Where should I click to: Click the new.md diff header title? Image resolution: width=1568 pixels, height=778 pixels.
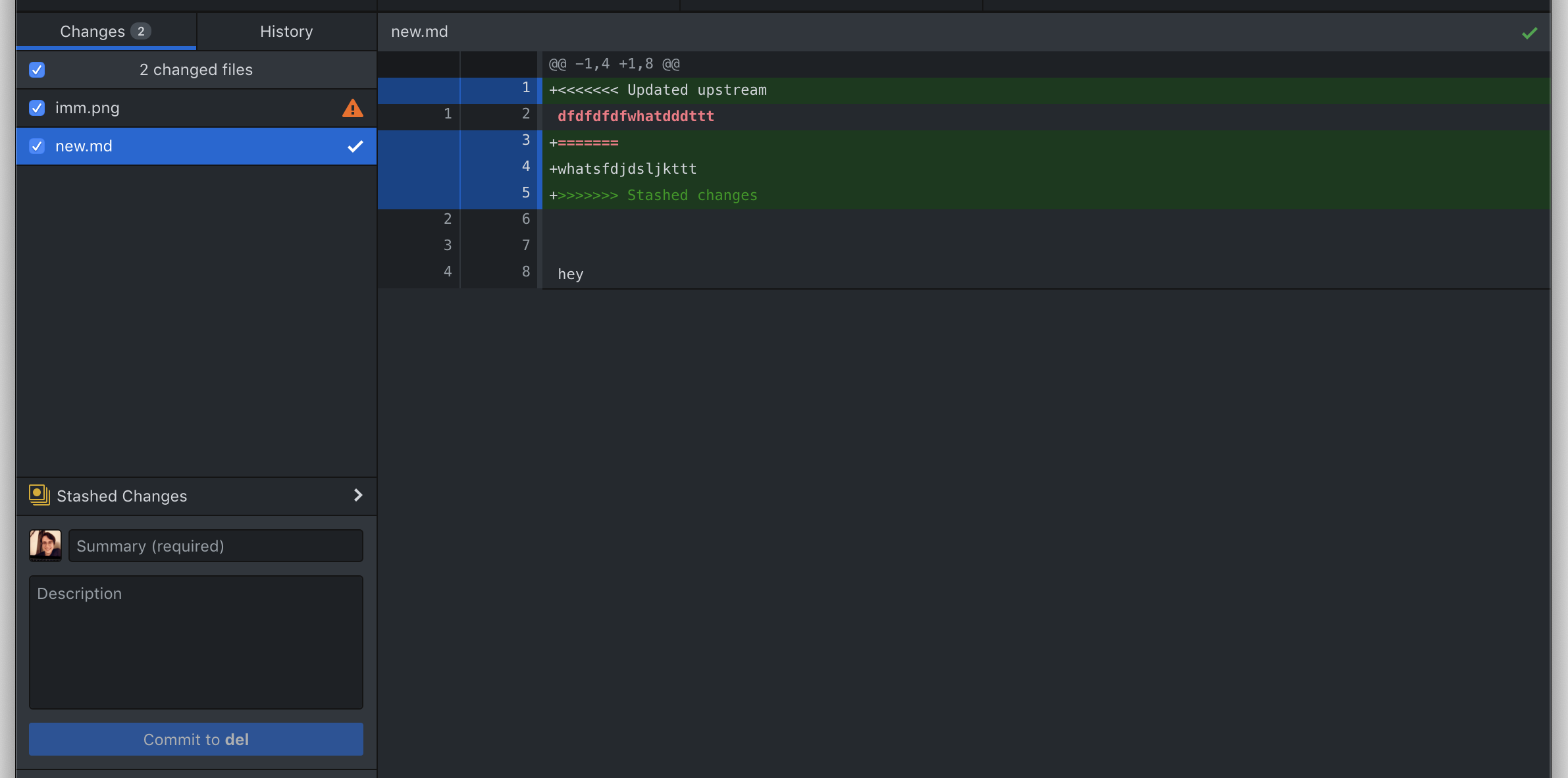tap(419, 31)
